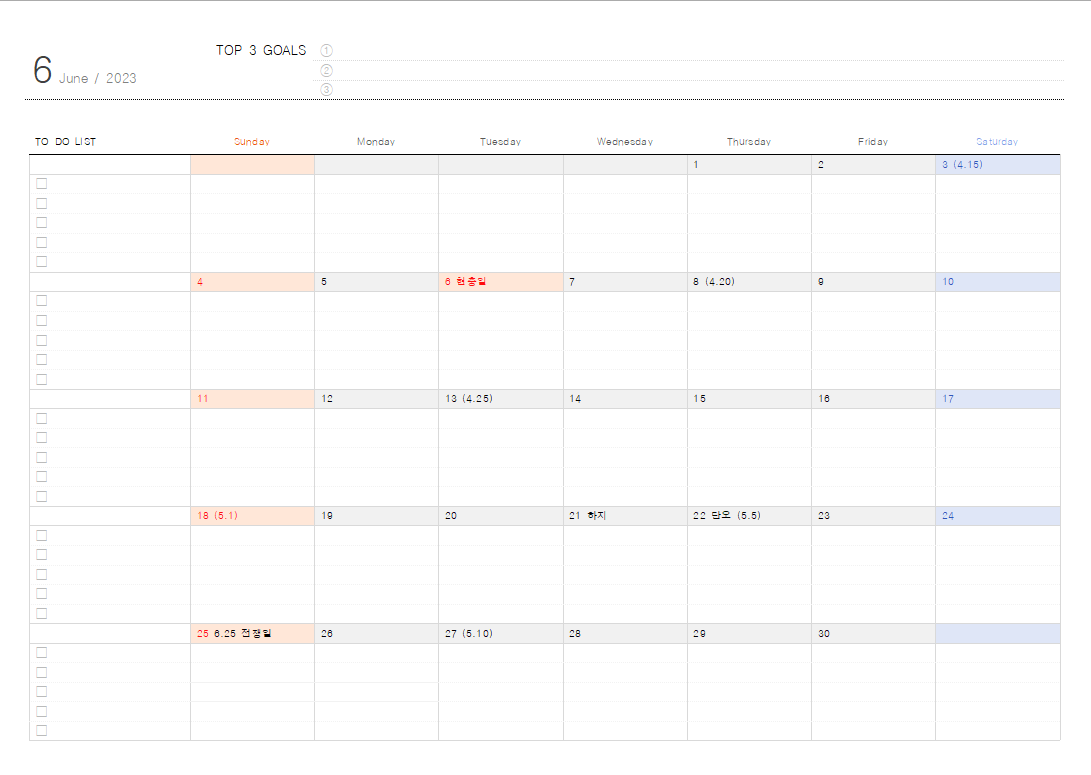The width and height of the screenshot is (1091, 775).
Task: Check the bottom to-do checkbox in June 4 week
Action: click(x=42, y=379)
